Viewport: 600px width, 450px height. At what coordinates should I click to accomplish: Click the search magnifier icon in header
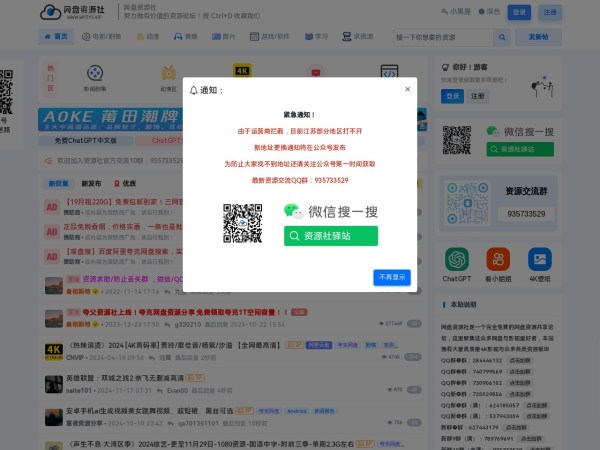pos(500,37)
